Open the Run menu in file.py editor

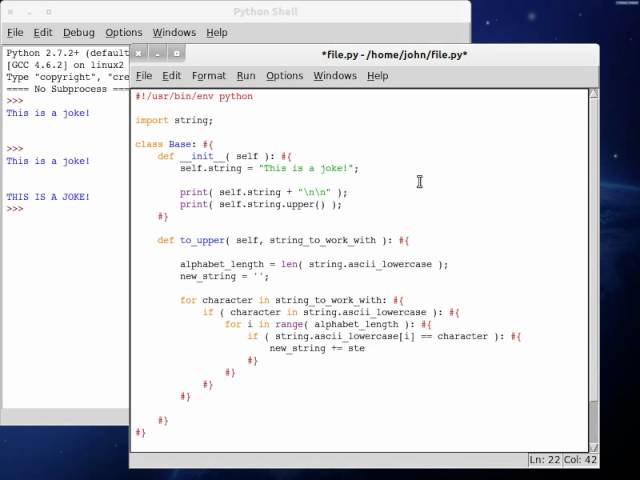246,75
